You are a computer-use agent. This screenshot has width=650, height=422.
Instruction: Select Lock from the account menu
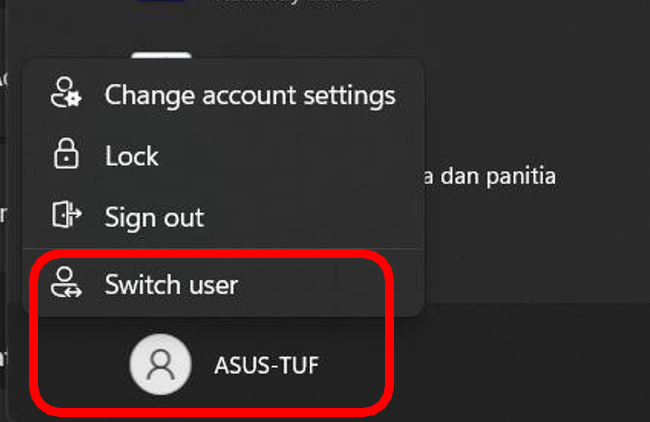tap(131, 156)
